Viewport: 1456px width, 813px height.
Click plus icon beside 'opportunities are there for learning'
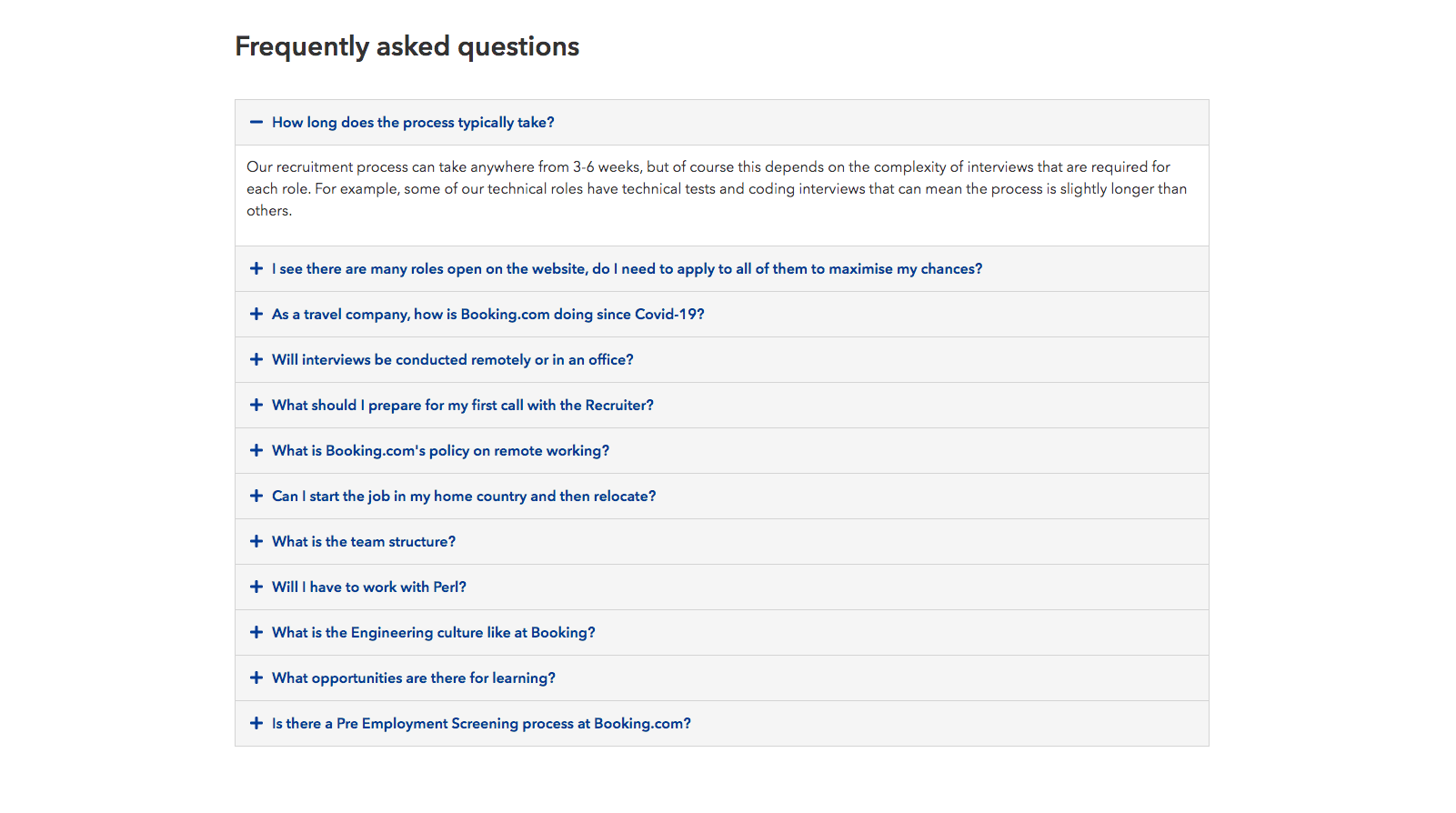click(256, 677)
